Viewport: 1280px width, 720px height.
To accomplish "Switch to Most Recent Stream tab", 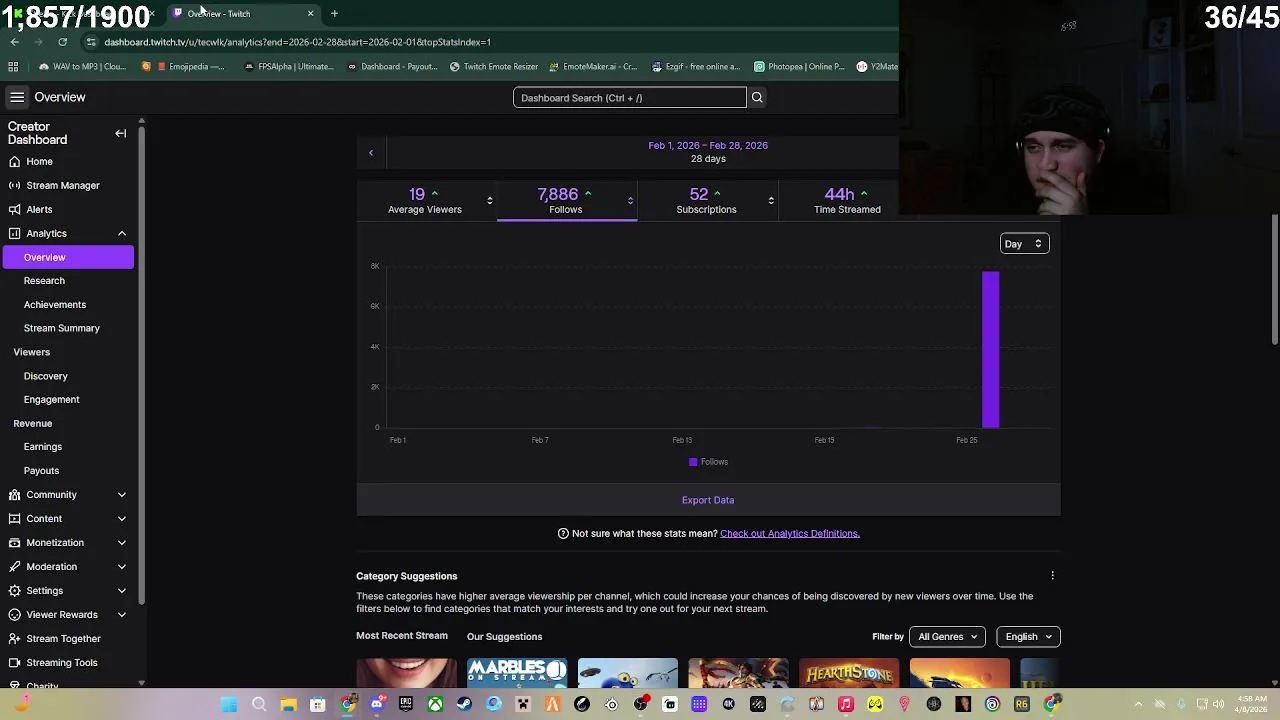I will 402,636.
